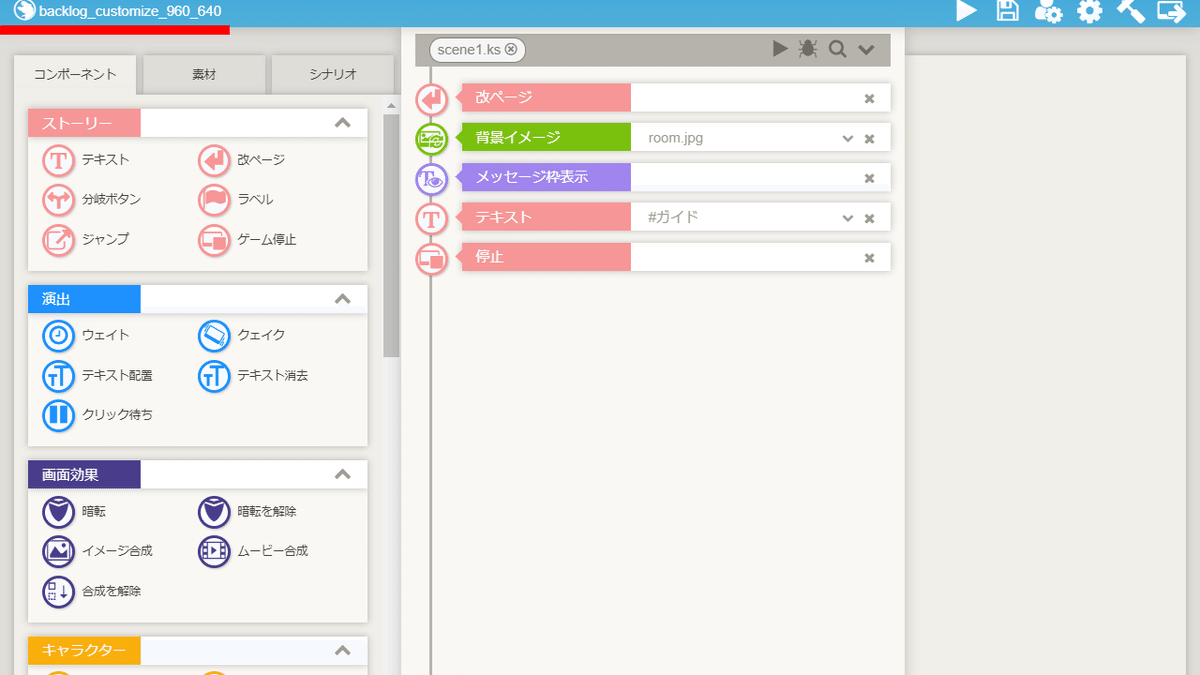Delete the 停止 row

click(869, 258)
